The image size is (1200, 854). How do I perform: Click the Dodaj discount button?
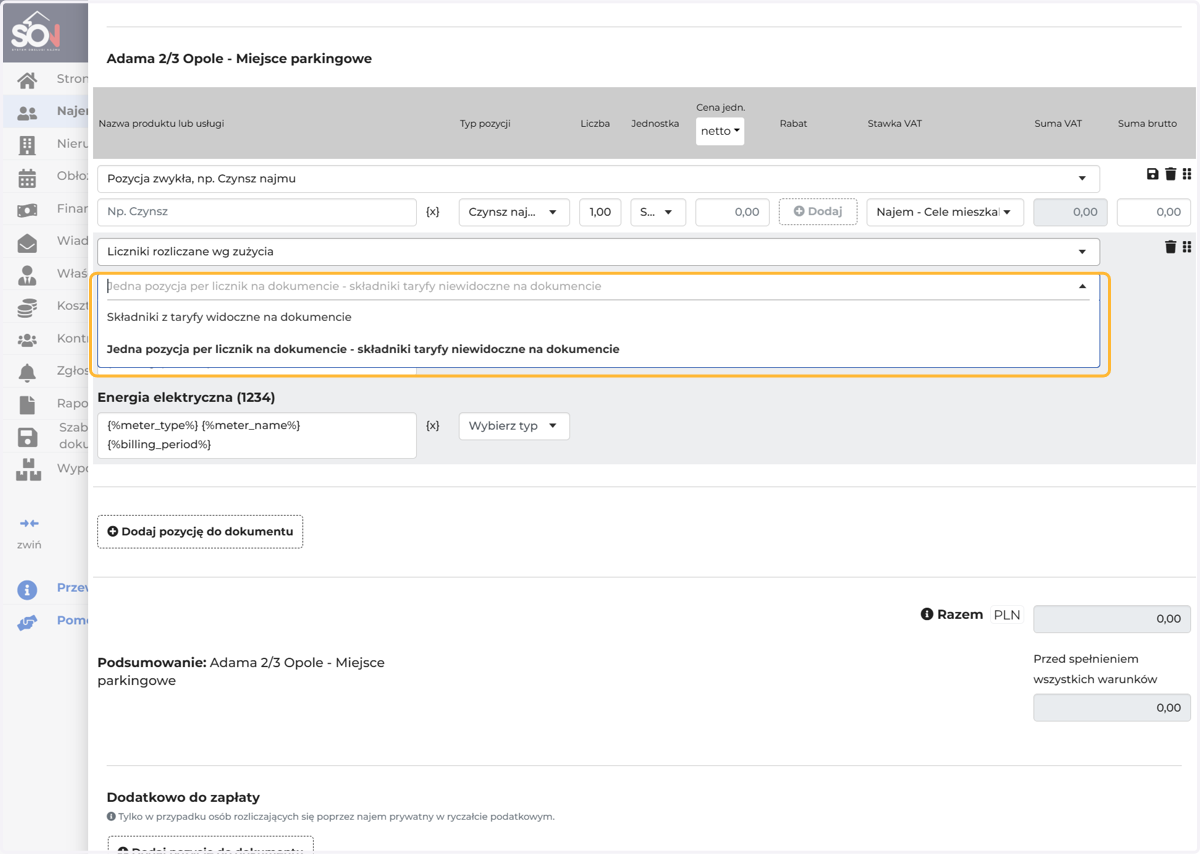(818, 211)
